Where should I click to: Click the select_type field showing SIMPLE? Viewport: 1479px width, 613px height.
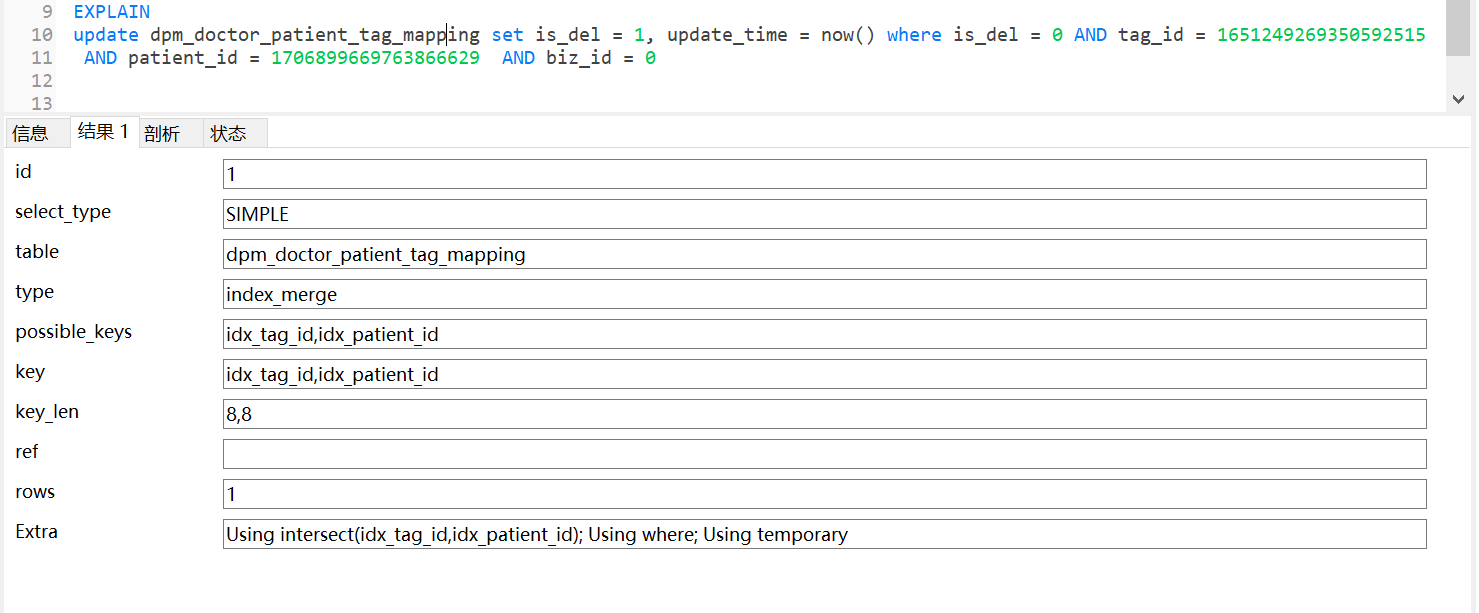[x=824, y=214]
